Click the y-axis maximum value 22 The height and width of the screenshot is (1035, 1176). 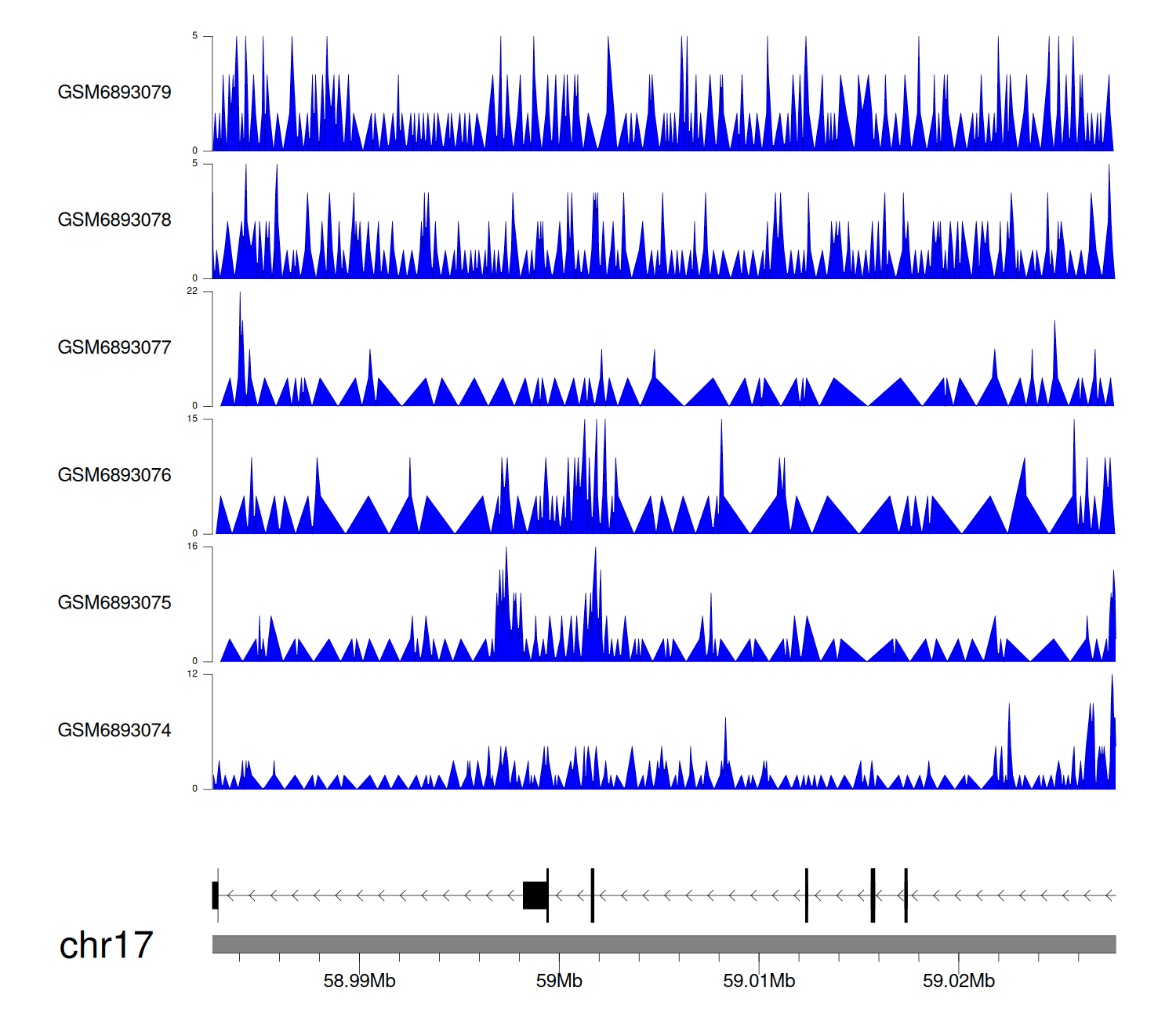192,291
